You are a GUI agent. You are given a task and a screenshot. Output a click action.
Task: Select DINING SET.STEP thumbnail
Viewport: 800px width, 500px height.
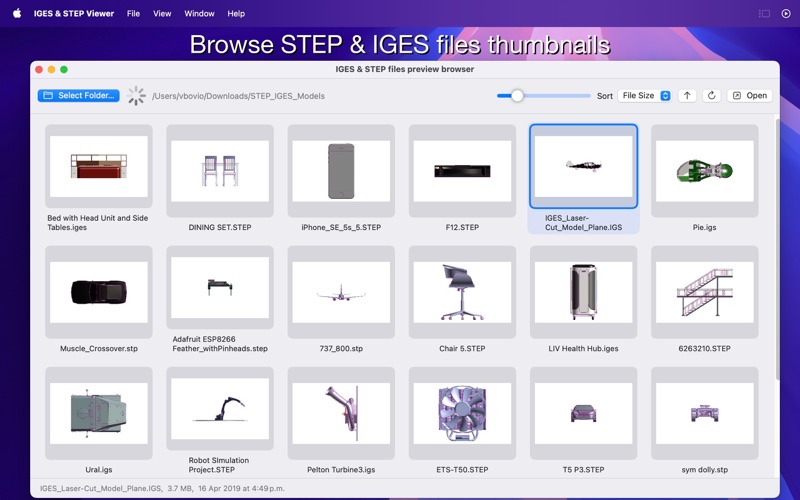[x=220, y=171]
